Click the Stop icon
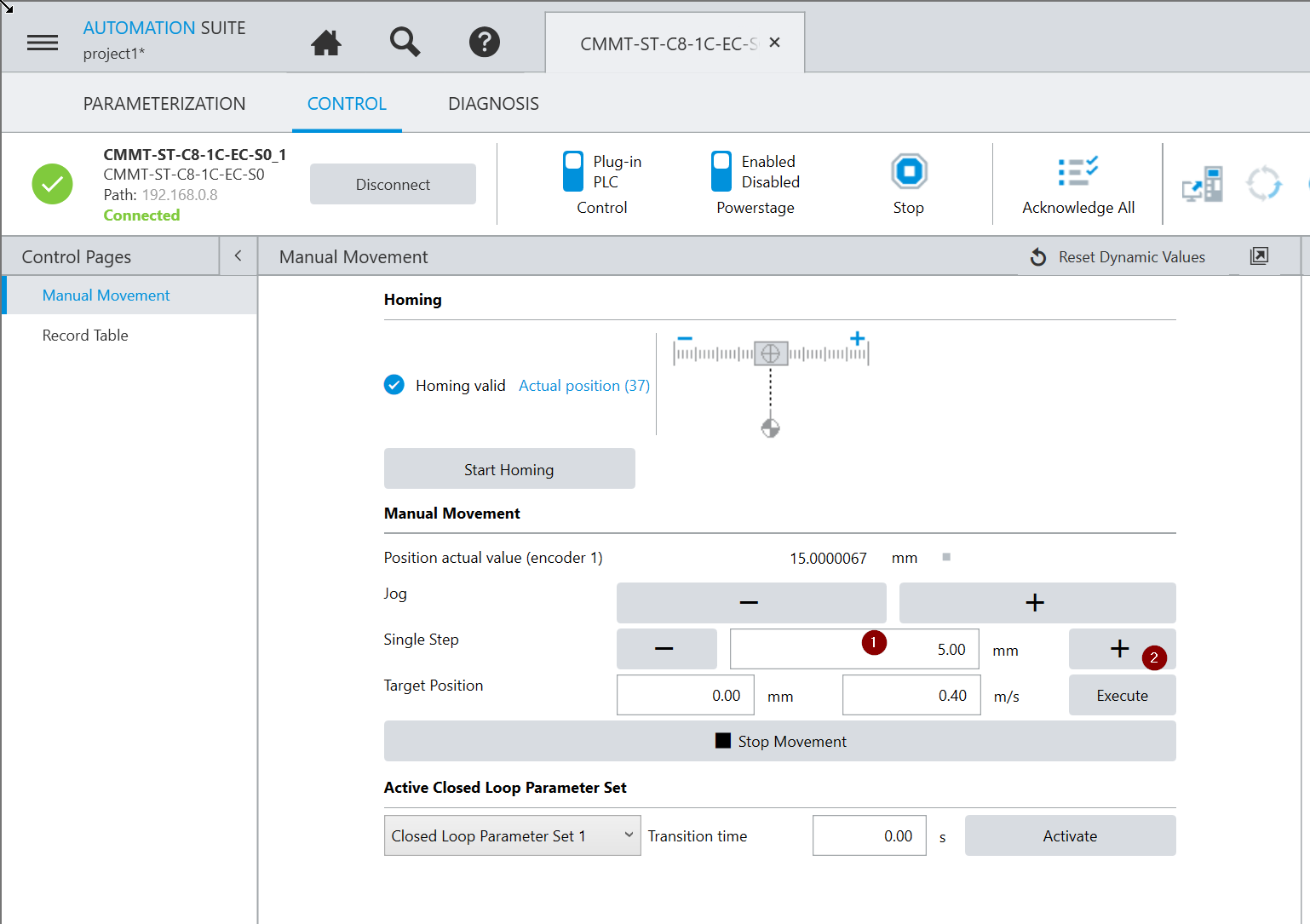 (x=909, y=171)
